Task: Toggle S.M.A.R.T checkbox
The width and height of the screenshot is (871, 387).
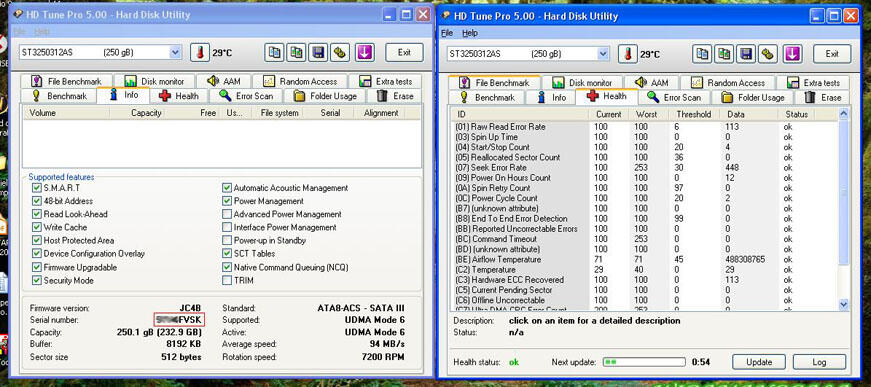Action: [37, 188]
